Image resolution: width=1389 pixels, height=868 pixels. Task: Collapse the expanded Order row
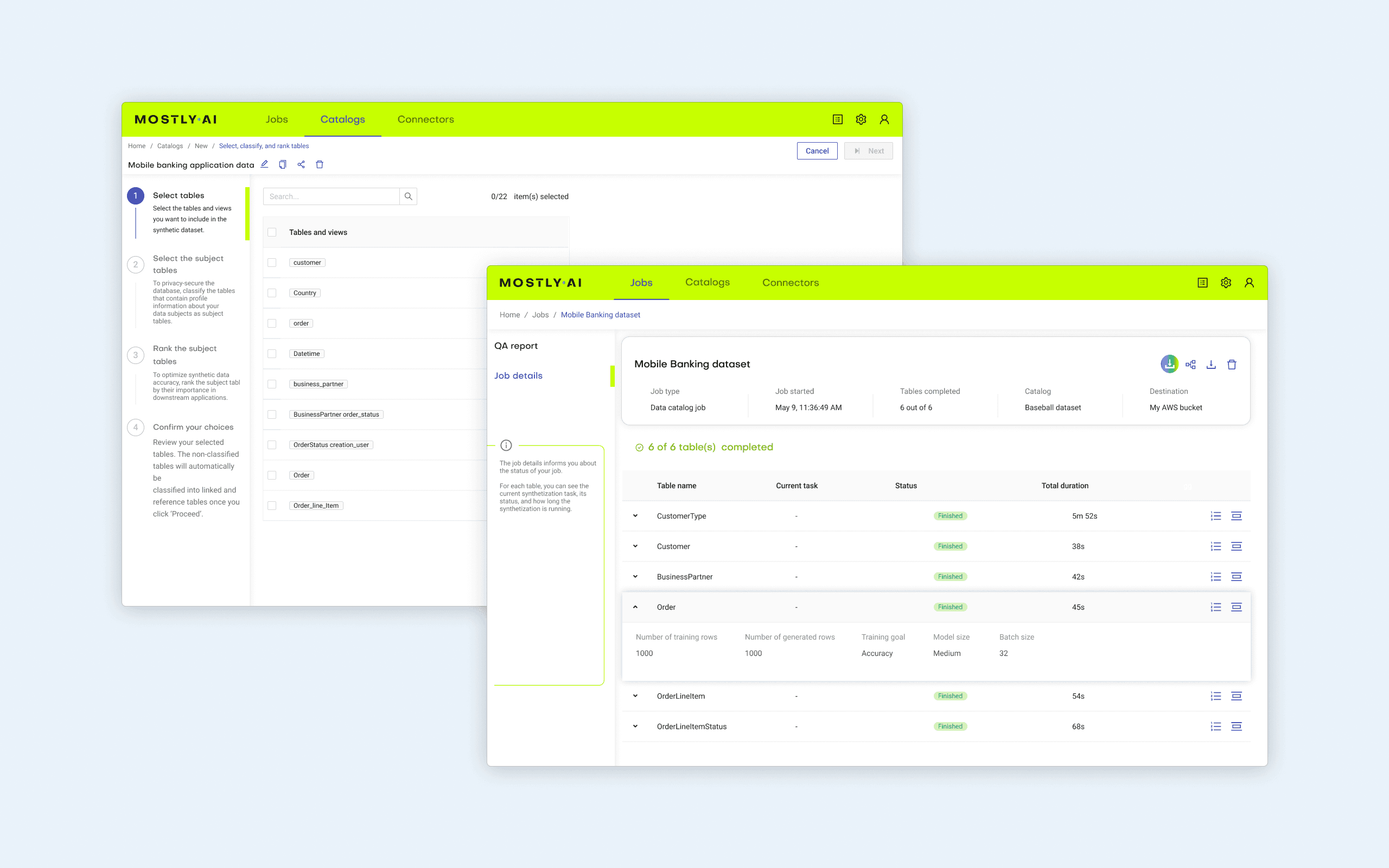pos(635,608)
